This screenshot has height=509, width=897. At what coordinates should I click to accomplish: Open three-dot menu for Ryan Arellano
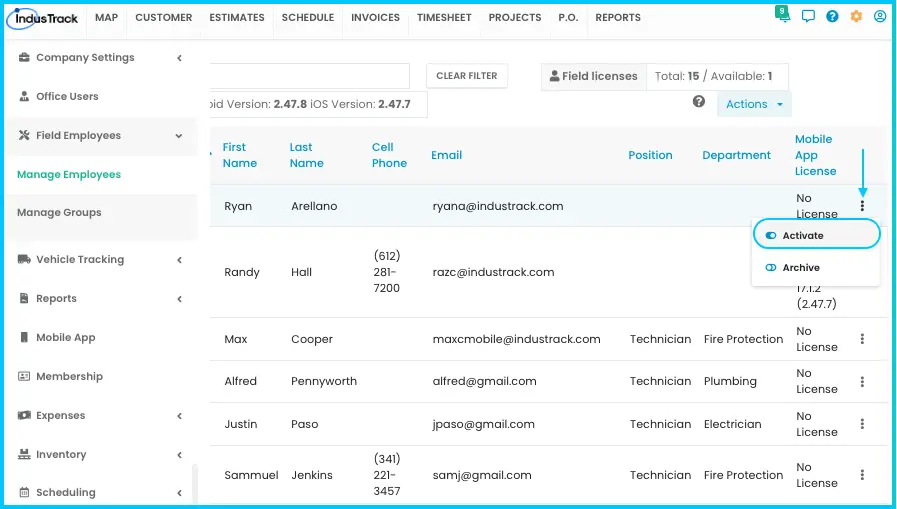click(862, 206)
